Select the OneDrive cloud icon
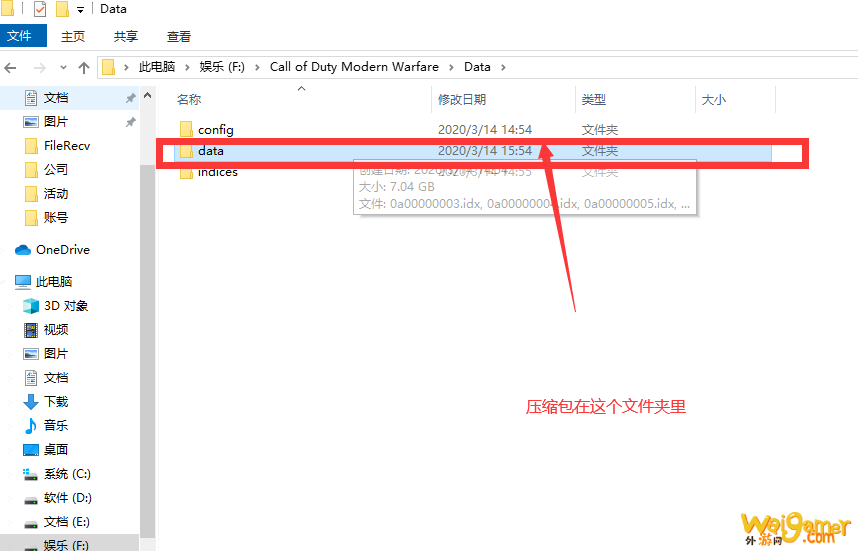The width and height of the screenshot is (858, 551). tap(23, 250)
